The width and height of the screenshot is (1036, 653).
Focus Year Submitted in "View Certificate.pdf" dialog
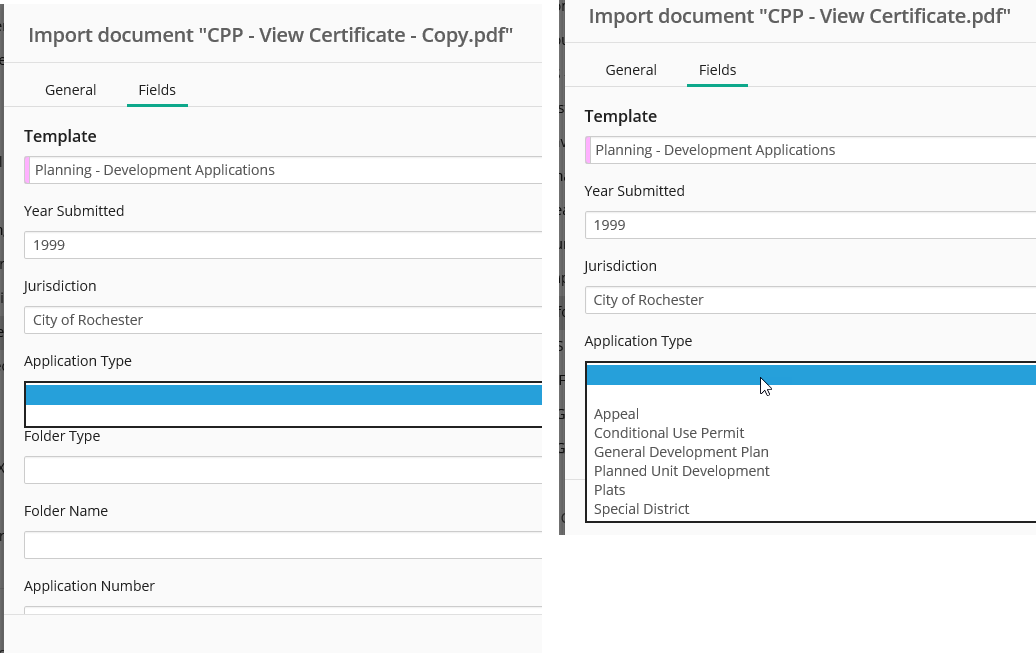pyautogui.click(x=810, y=225)
